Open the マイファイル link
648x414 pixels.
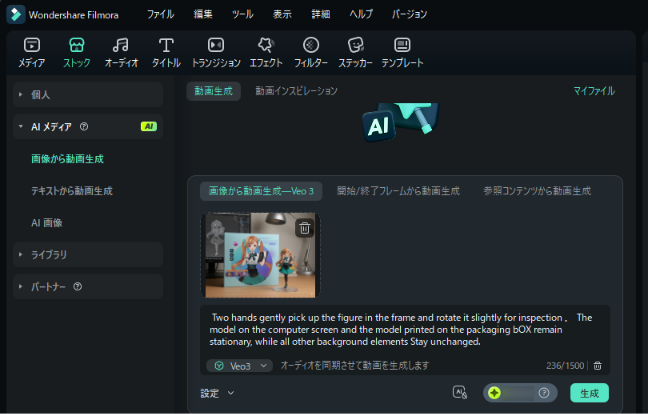click(x=594, y=91)
